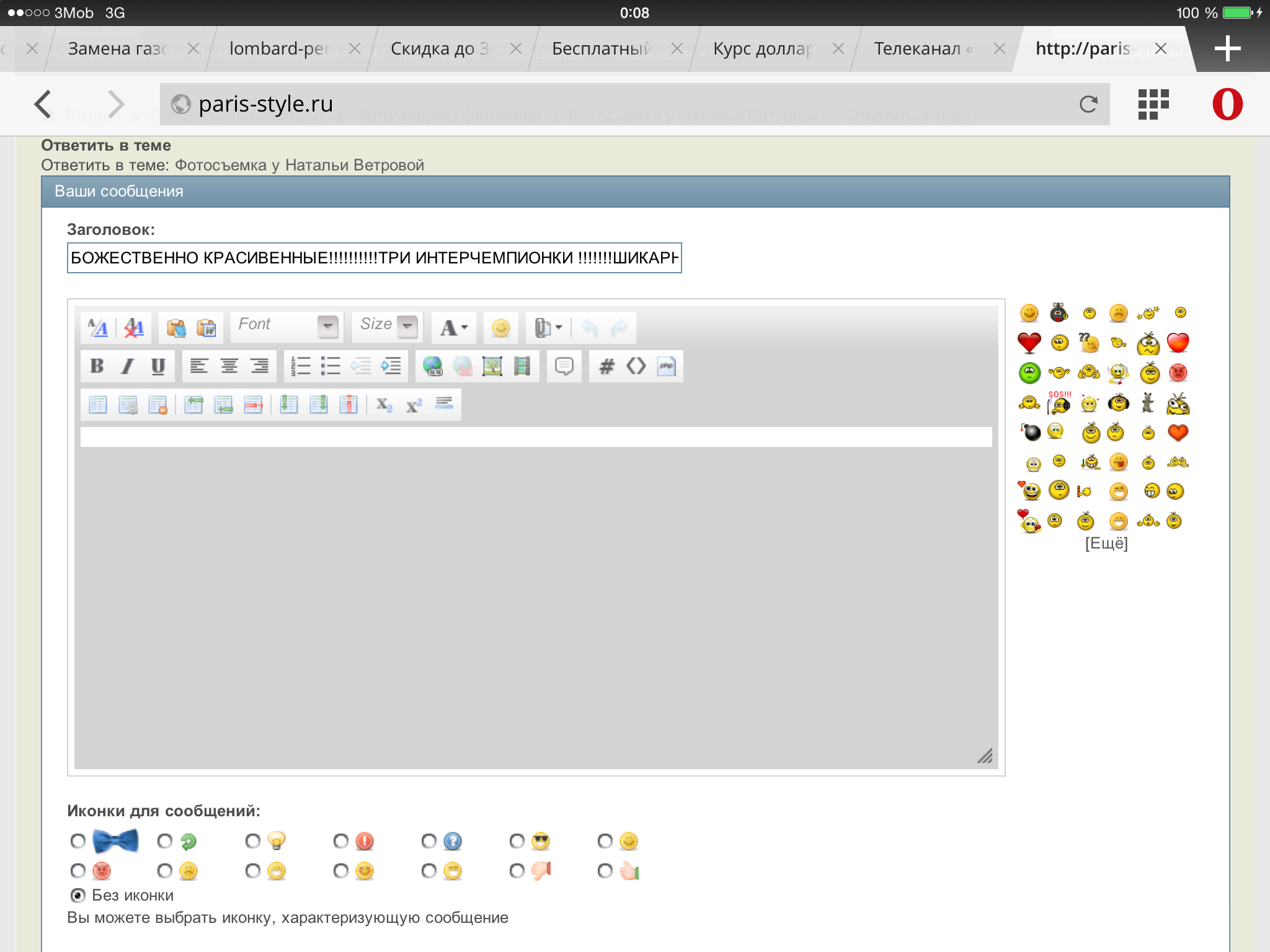The height and width of the screenshot is (952, 1270).
Task: Insert the SOS!!! smiley
Action: click(1059, 403)
